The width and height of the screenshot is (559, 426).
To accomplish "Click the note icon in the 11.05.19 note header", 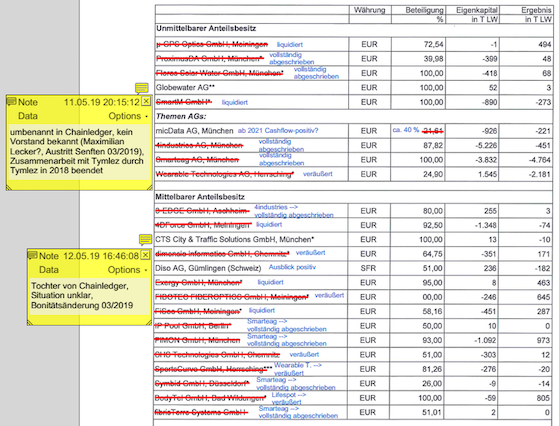I will coord(12,102).
